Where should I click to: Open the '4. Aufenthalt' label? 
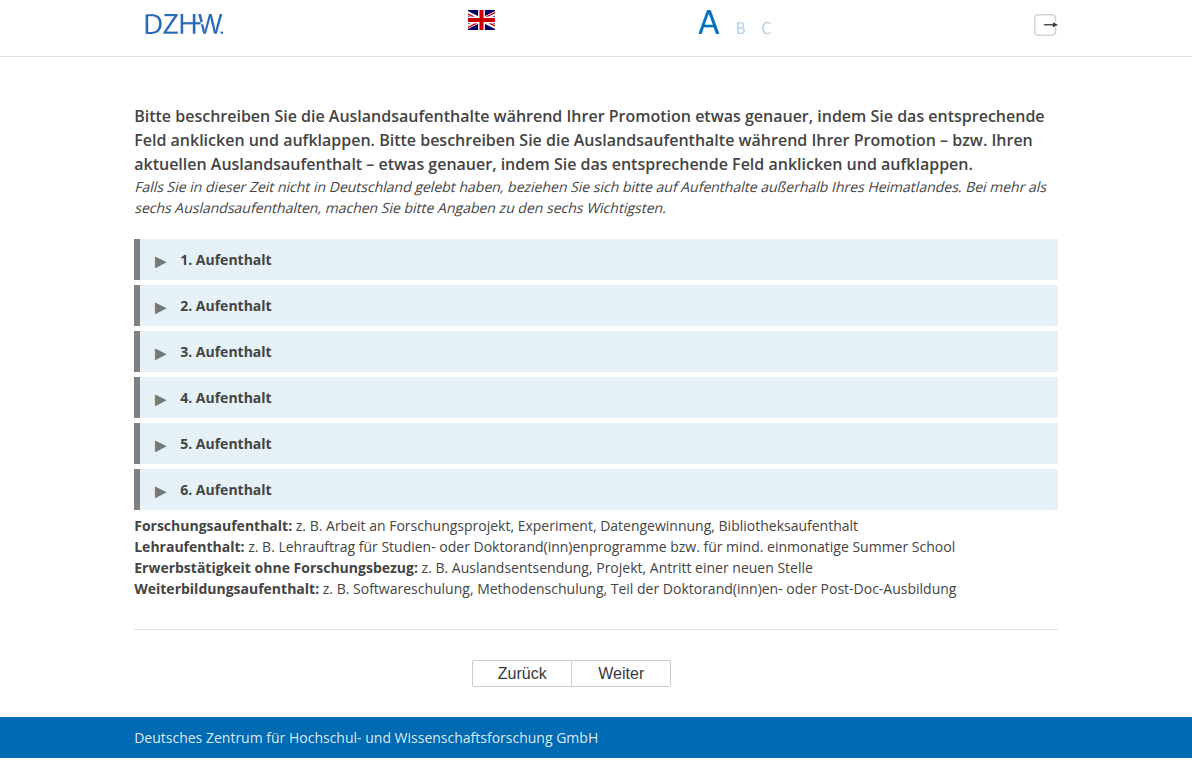click(x=226, y=398)
